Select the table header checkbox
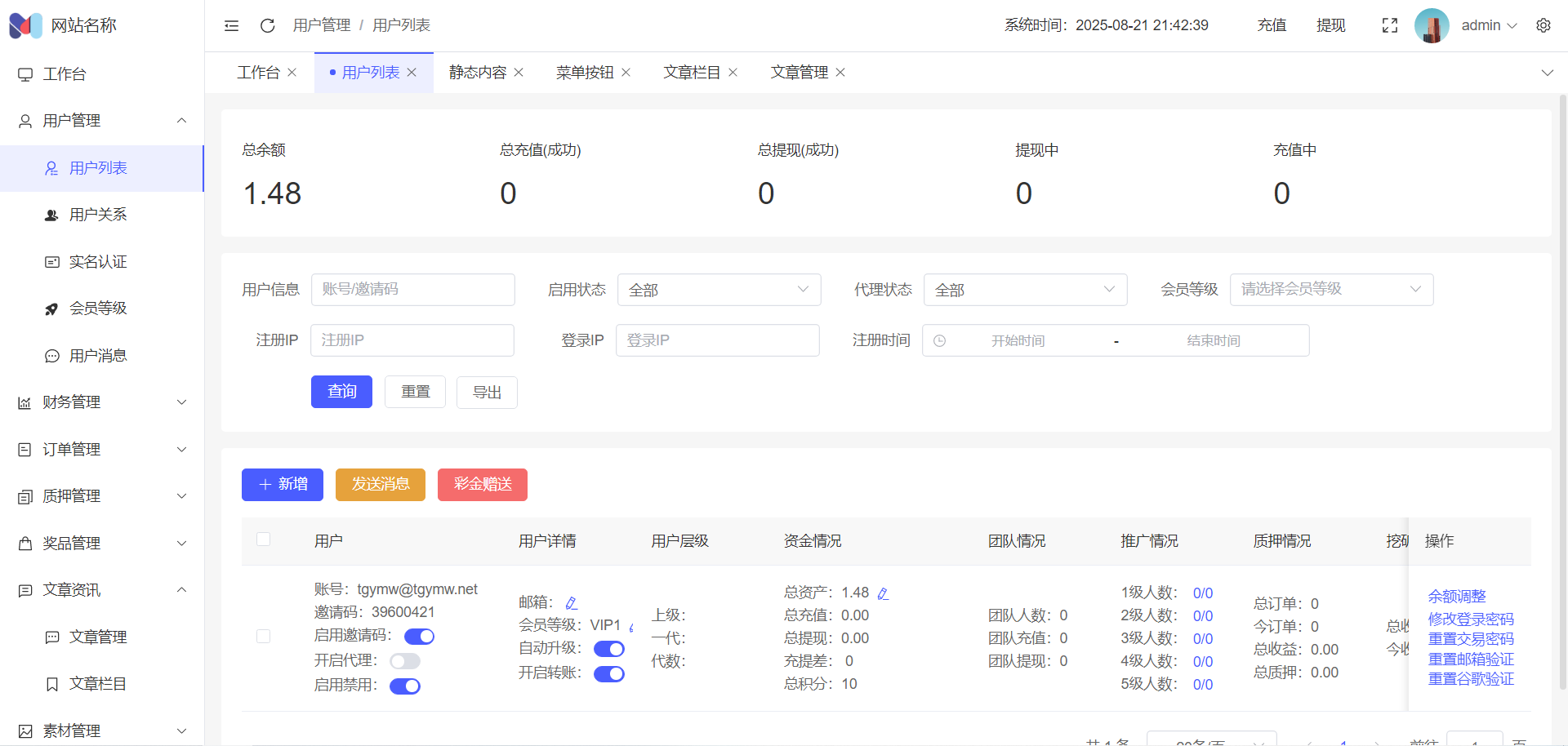 point(263,540)
